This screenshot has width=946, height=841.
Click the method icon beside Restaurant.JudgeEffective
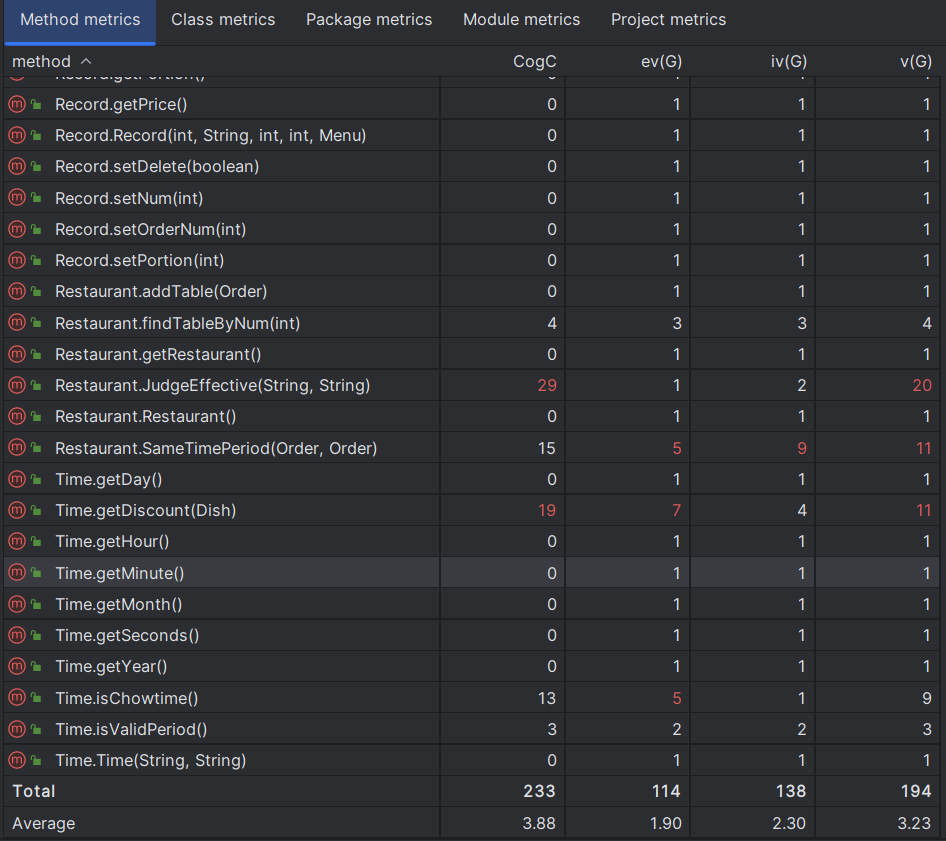(x=16, y=385)
